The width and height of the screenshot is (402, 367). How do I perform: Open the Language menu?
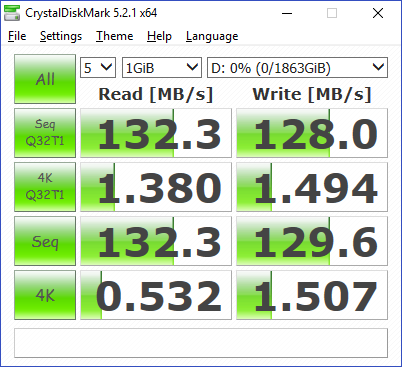212,36
